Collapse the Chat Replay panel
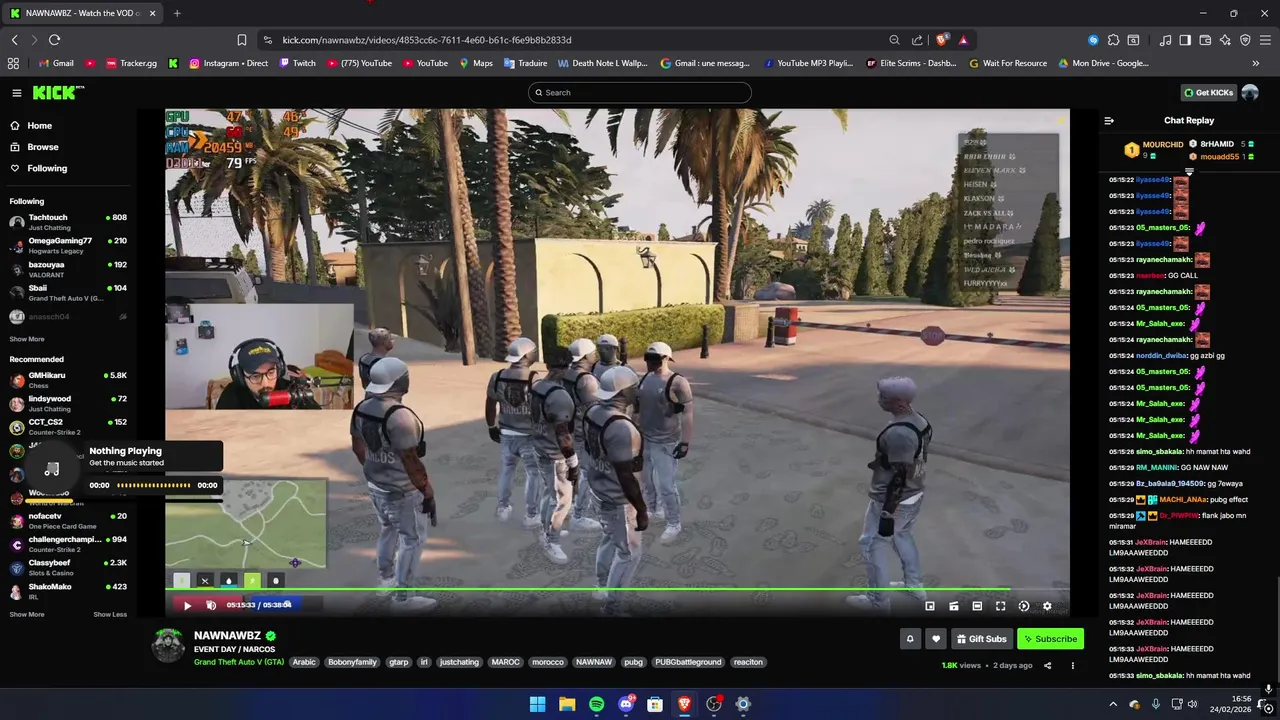1280x720 pixels. [1109, 120]
